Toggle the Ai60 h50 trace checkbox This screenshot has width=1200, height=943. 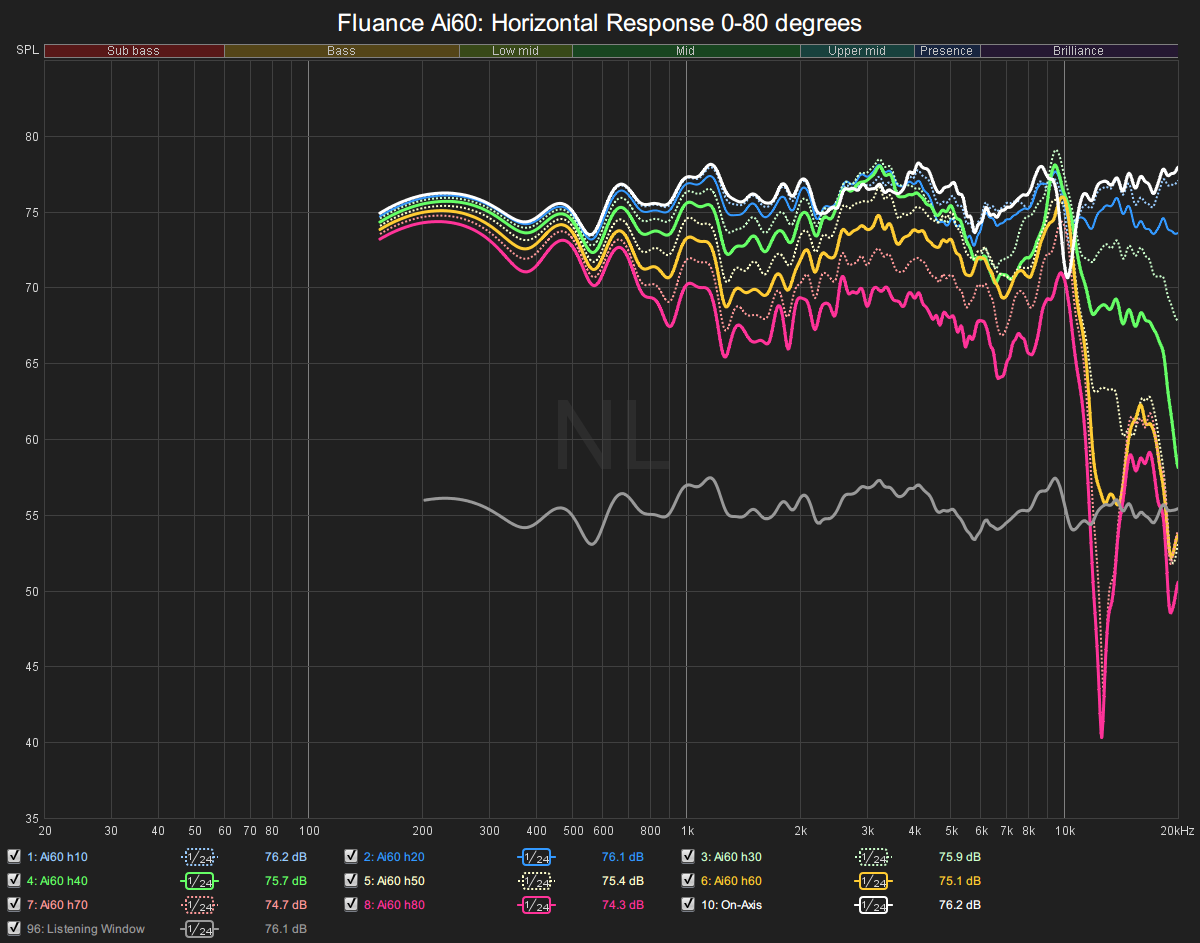coord(351,881)
